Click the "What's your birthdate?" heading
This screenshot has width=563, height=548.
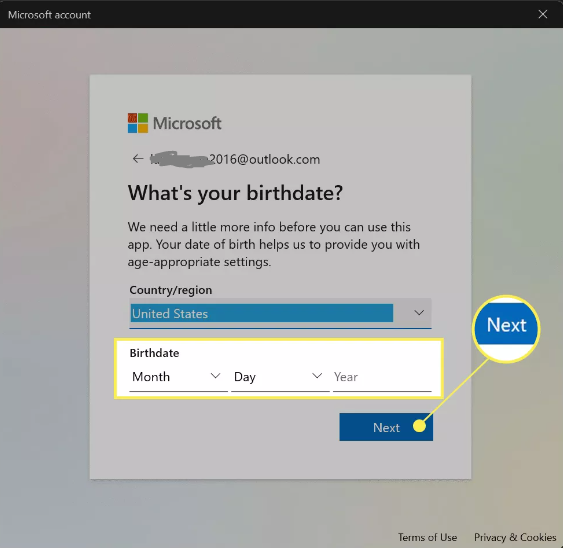coord(235,193)
